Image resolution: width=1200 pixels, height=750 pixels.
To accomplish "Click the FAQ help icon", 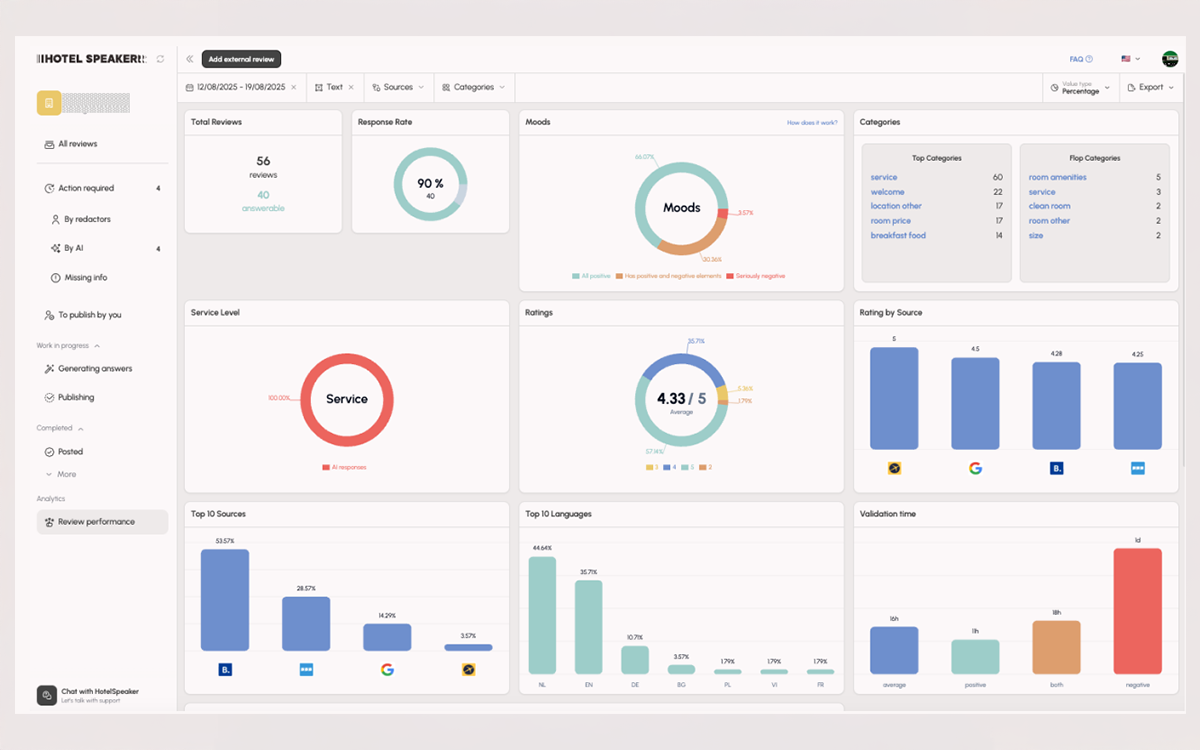I will pos(1089,59).
